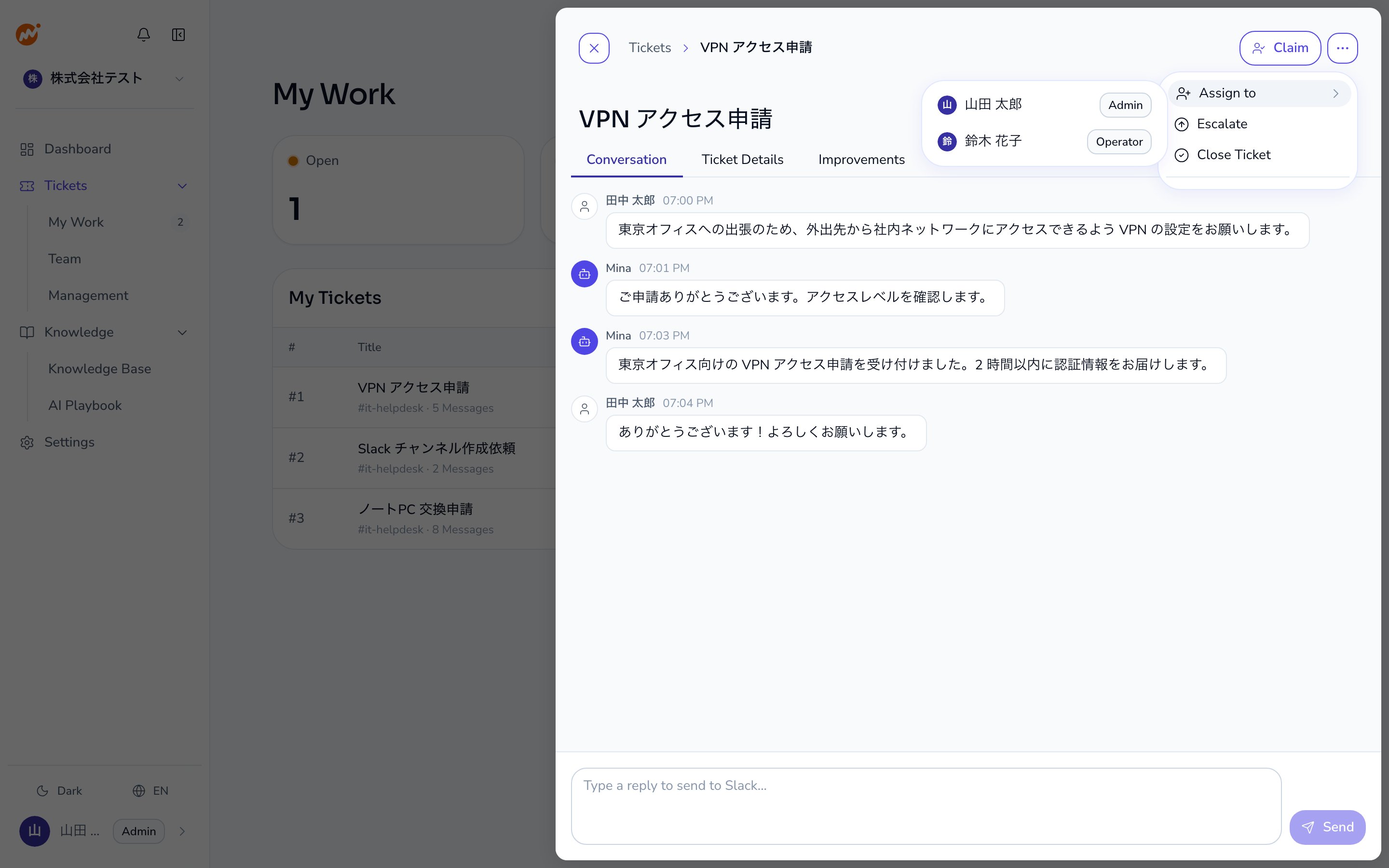Click the Claim person-check icon
This screenshot has height=868, width=1389.
point(1259,48)
